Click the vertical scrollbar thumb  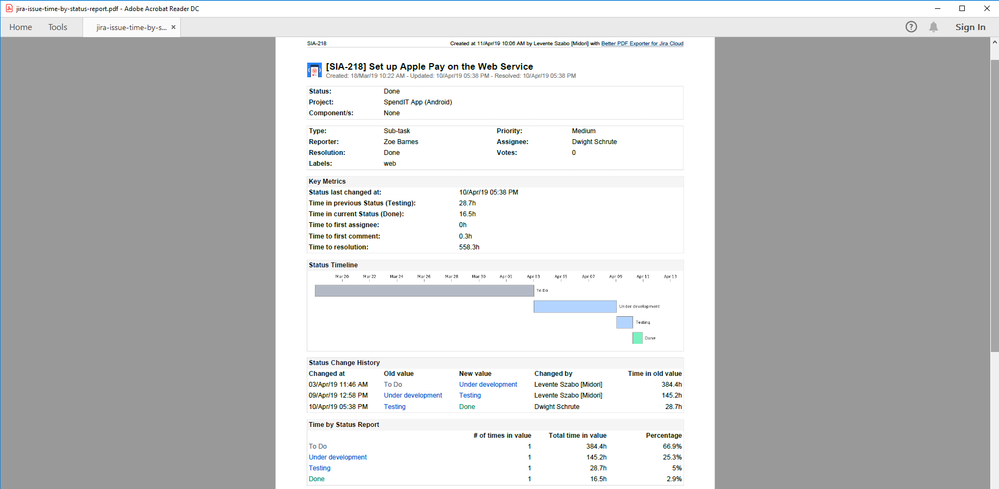point(995,204)
